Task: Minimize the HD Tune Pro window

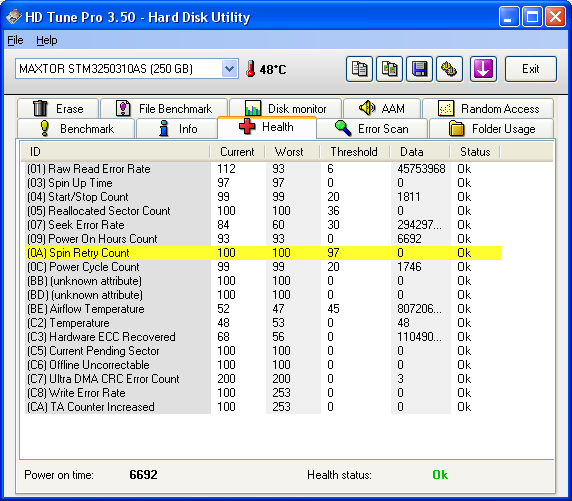Action: coord(509,16)
